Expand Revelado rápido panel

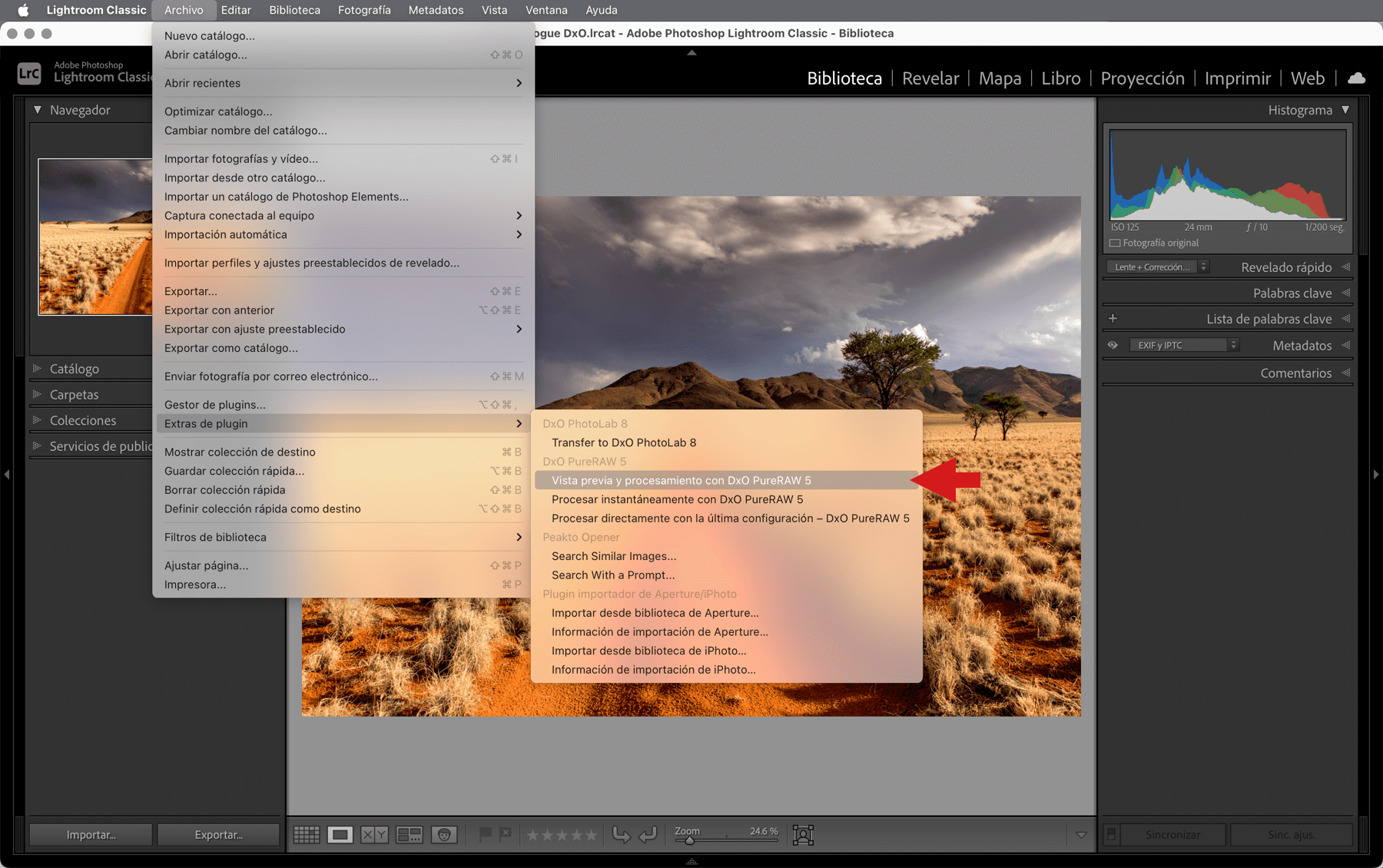point(1345,267)
